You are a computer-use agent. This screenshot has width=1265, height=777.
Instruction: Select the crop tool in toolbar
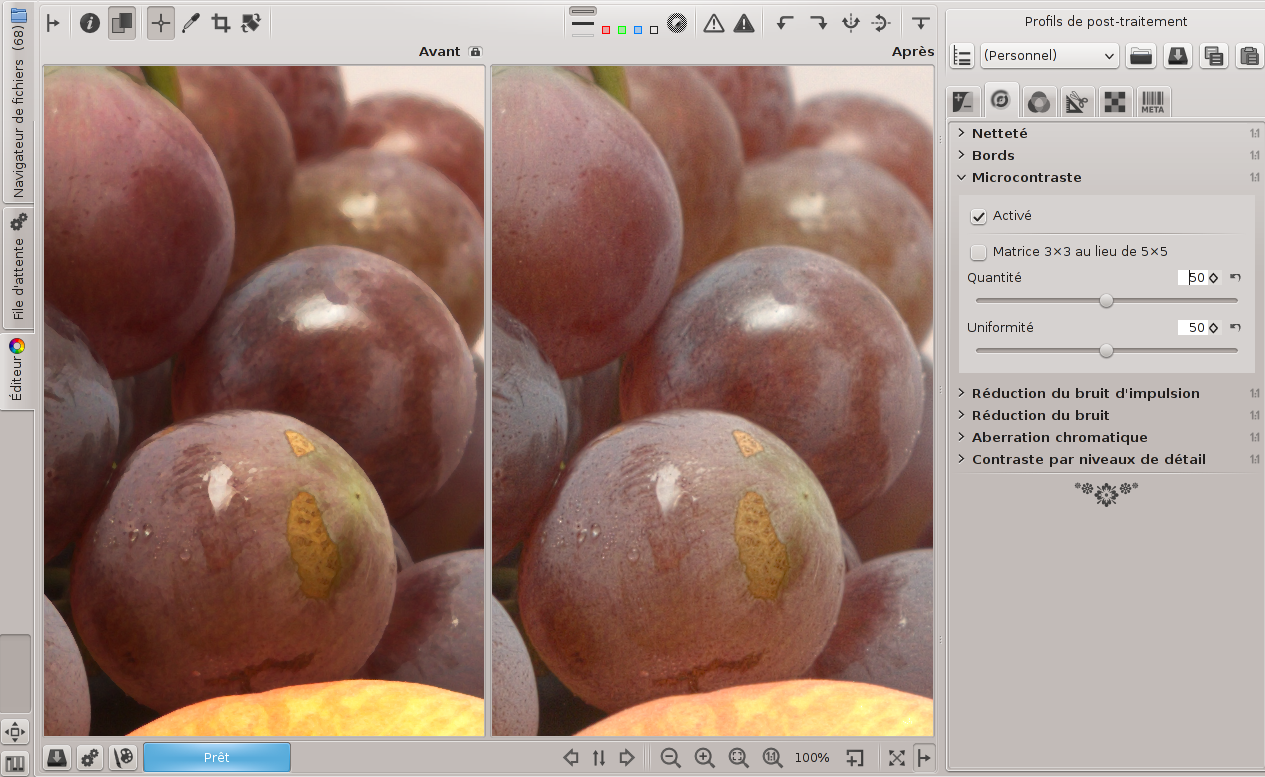click(221, 23)
